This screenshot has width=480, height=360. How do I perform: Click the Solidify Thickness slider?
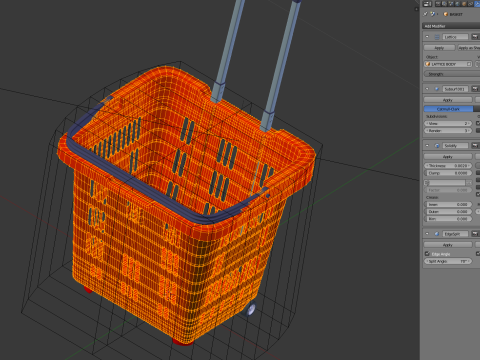pos(448,166)
